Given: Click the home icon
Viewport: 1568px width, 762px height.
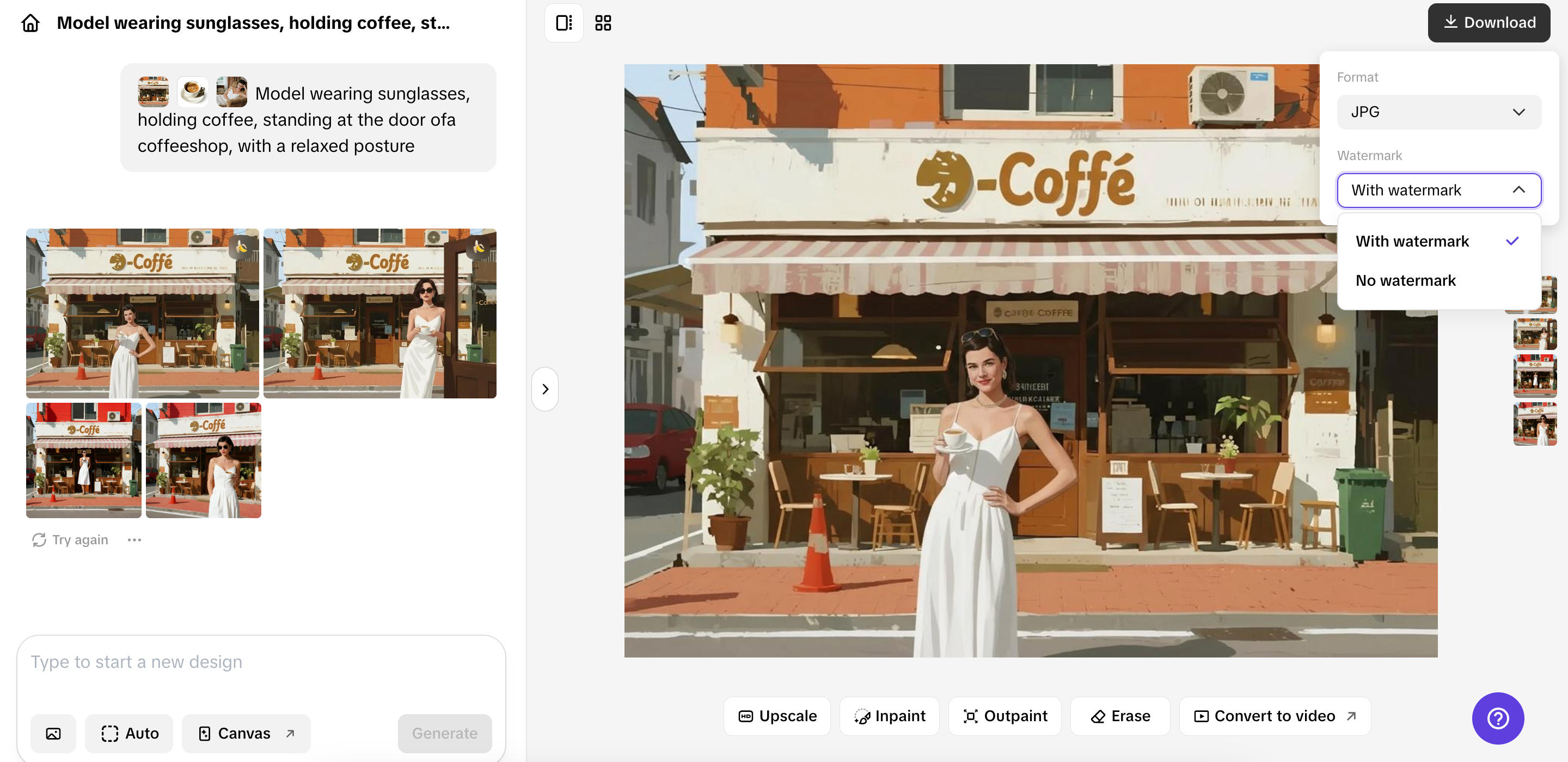Looking at the screenshot, I should [30, 23].
